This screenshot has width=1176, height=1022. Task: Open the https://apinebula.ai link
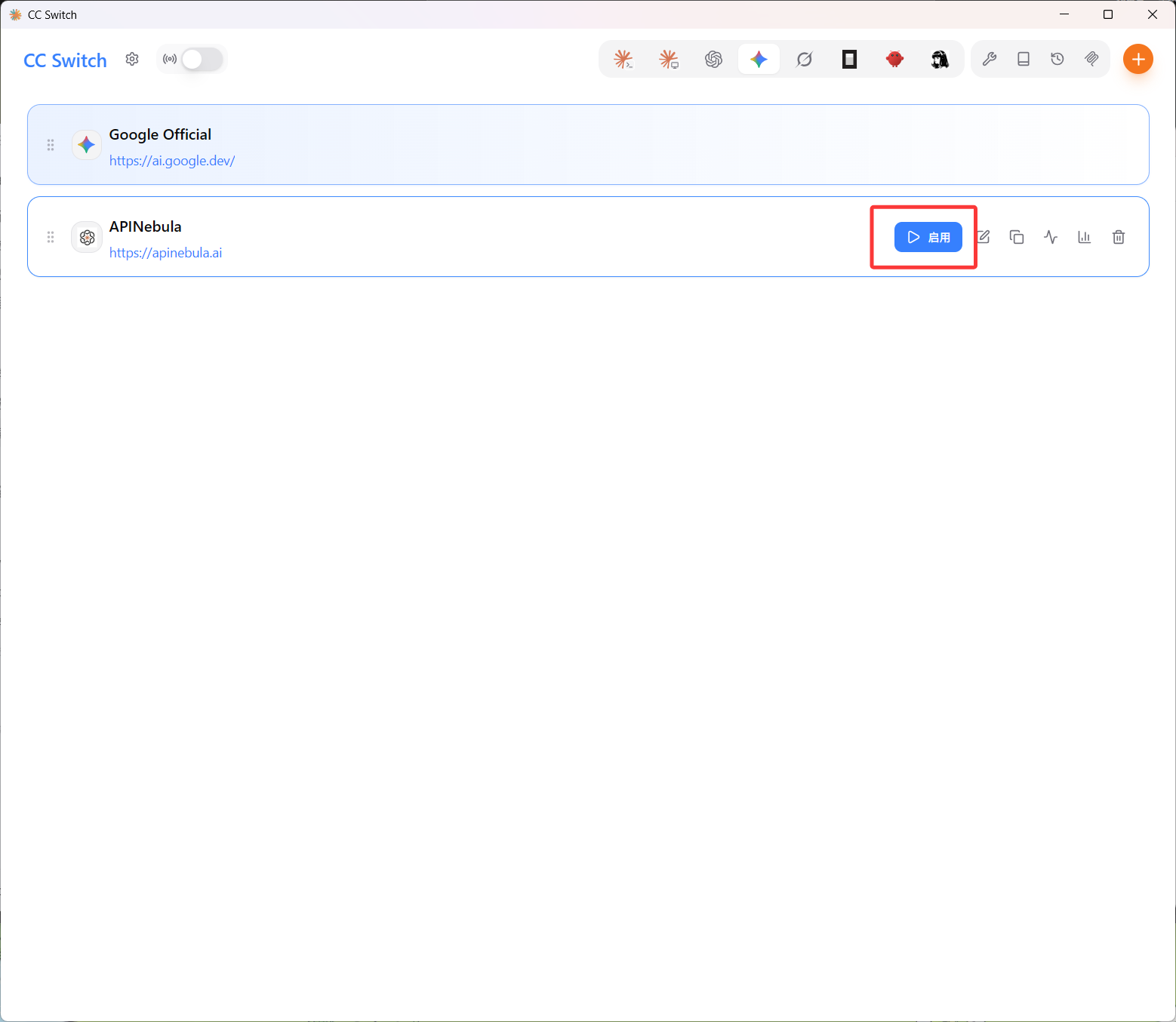coord(166,253)
